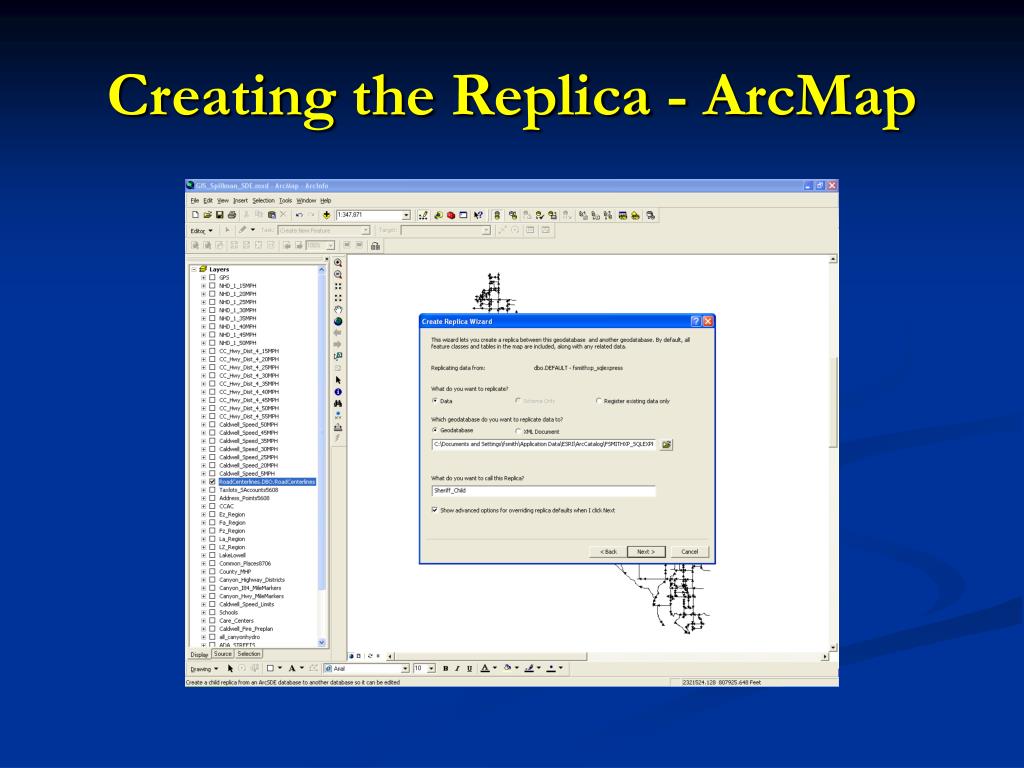Toggle Show advanced options checkbox

pyautogui.click(x=435, y=510)
